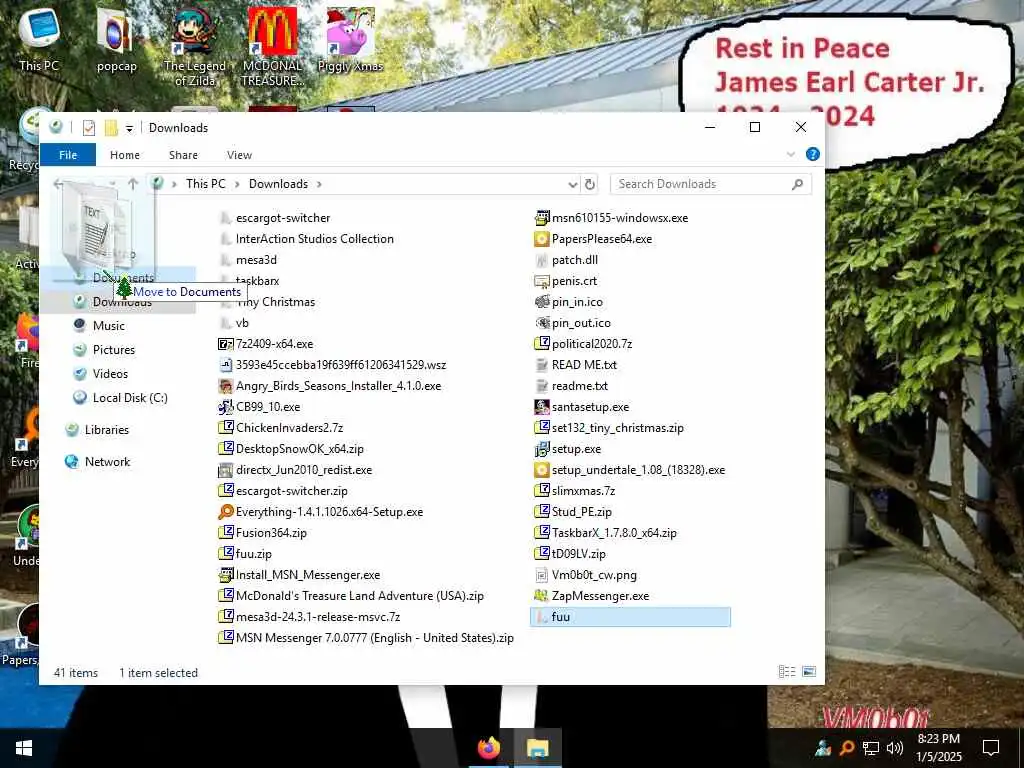This screenshot has width=1024, height=768.
Task: Select ZapMessenger.exe icon
Action: point(541,596)
